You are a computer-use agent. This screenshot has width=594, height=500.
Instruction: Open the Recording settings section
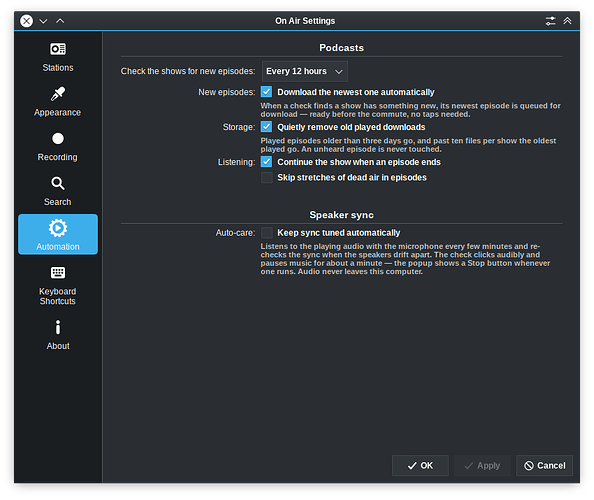tap(58, 147)
